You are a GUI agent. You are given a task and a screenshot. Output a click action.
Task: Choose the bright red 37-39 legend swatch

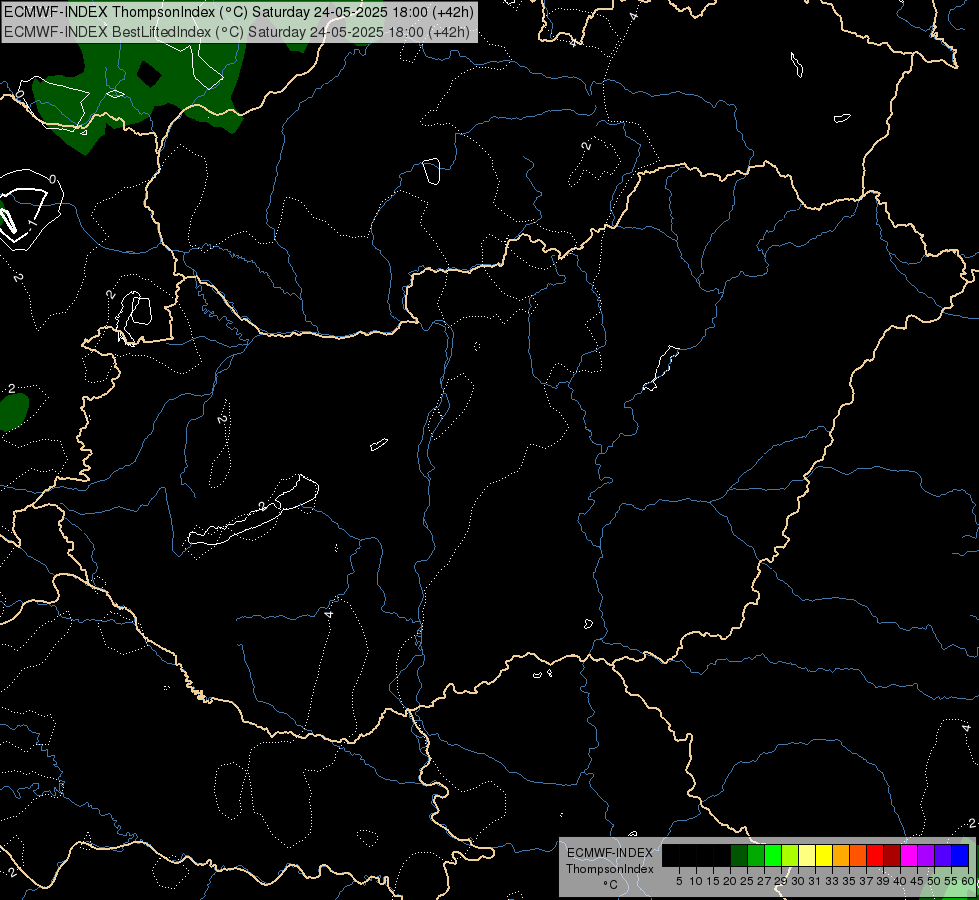[x=875, y=855]
